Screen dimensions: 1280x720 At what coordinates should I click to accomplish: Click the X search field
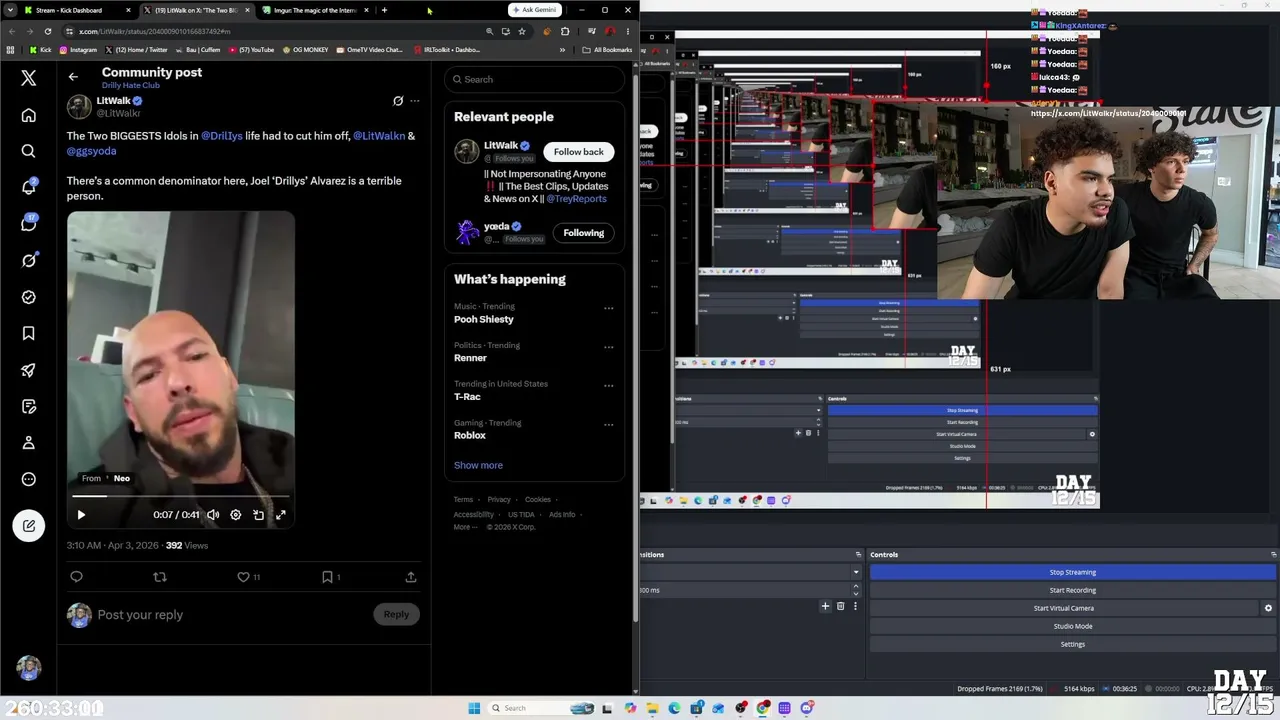[535, 79]
